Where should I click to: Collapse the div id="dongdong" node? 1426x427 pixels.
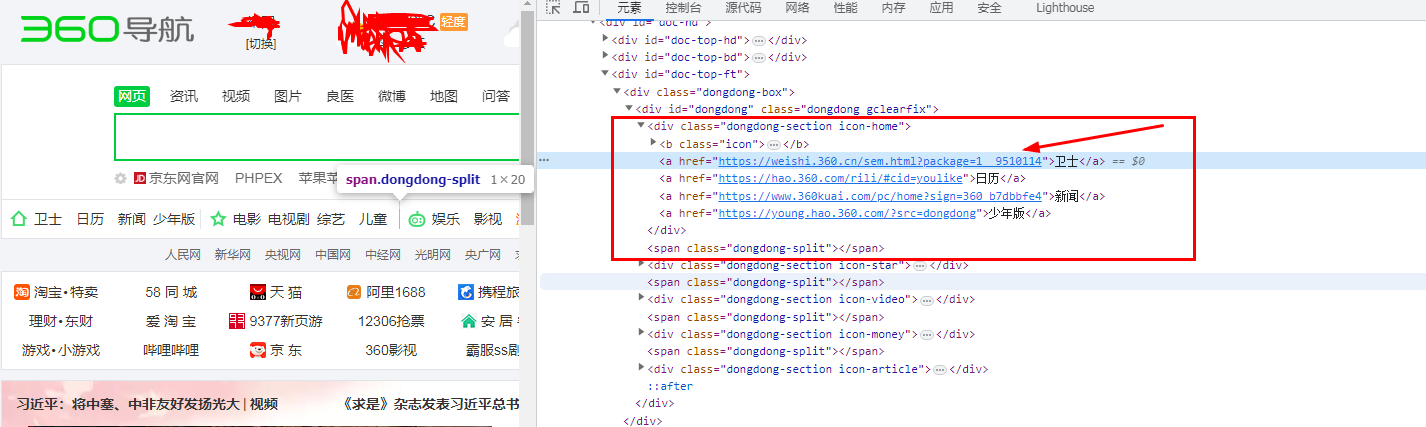[x=628, y=109]
